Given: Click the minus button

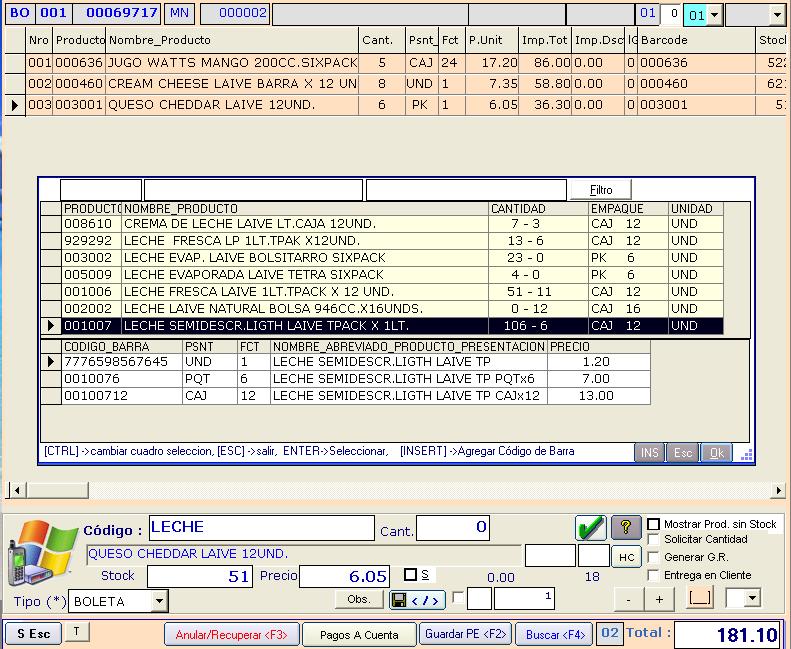Looking at the screenshot, I should (629, 600).
